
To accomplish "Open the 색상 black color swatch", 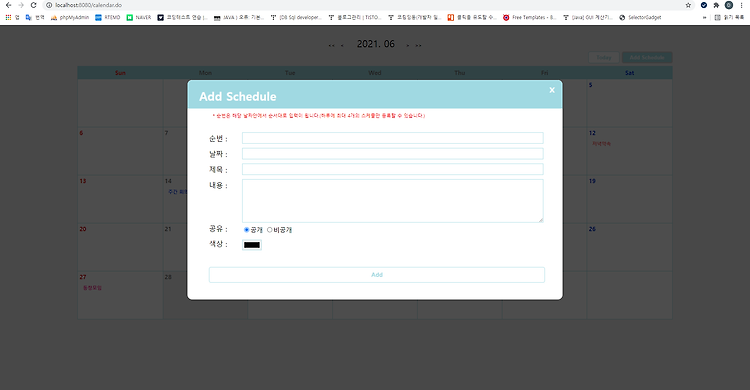I will click(252, 245).
